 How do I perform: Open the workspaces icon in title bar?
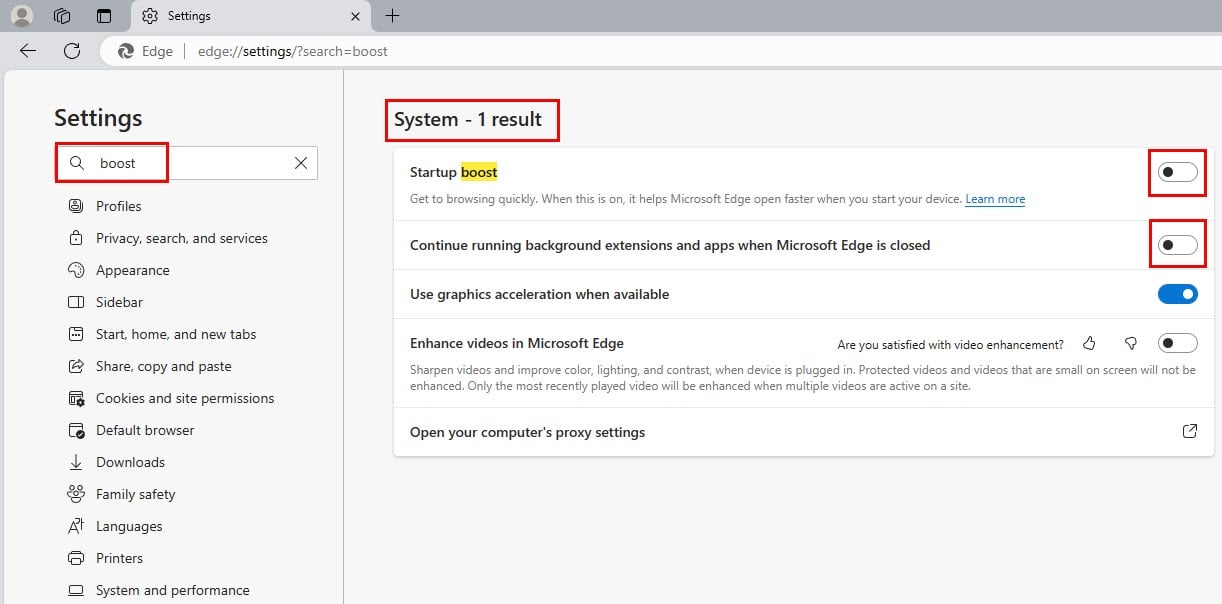point(62,16)
